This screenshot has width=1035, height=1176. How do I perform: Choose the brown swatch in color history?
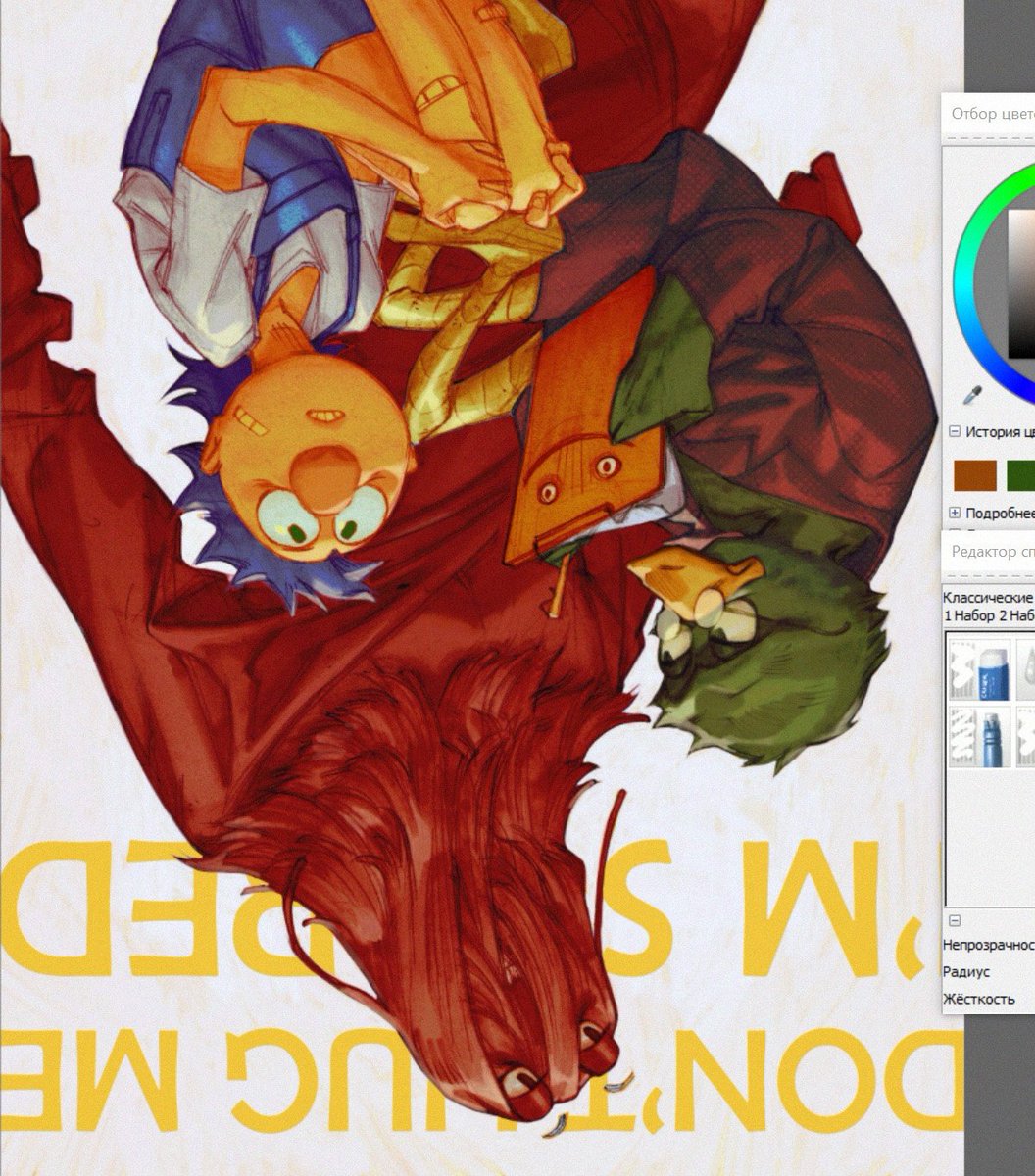click(975, 476)
